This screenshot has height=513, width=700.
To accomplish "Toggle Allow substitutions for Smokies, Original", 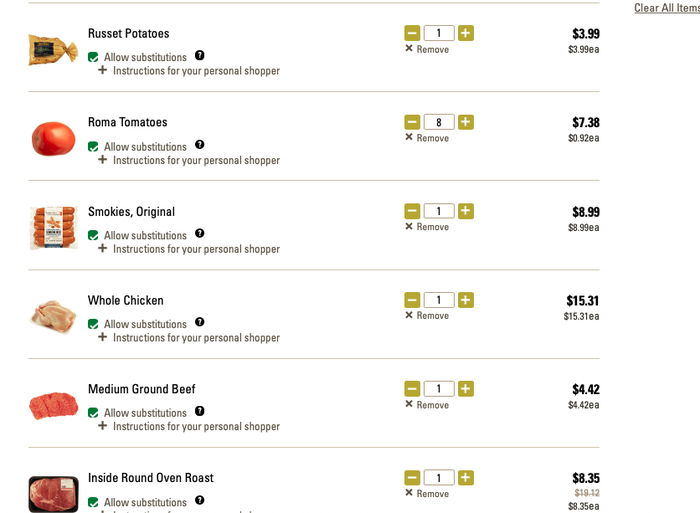I will (93, 236).
